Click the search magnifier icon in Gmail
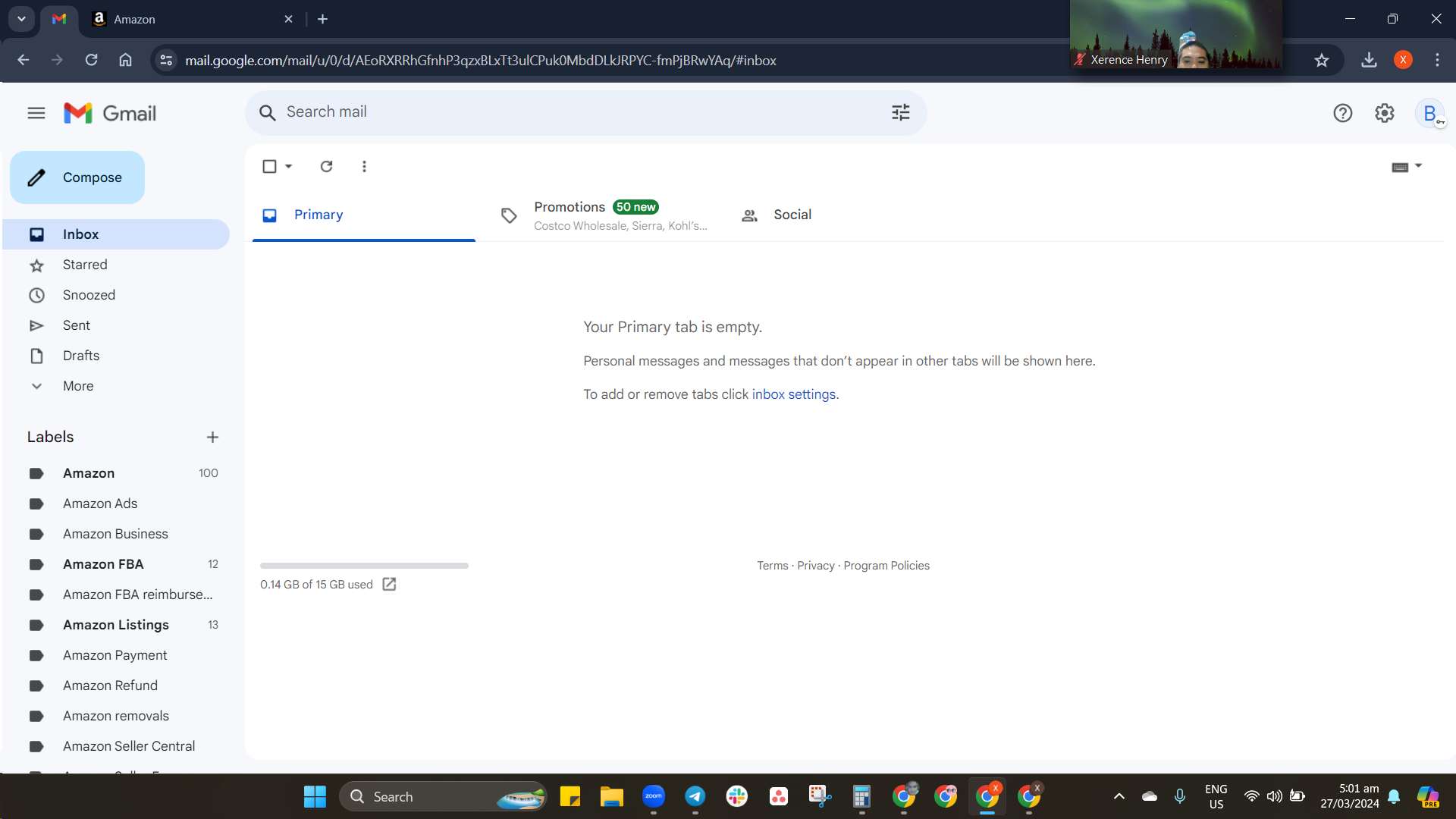The height and width of the screenshot is (819, 1456). tap(267, 113)
